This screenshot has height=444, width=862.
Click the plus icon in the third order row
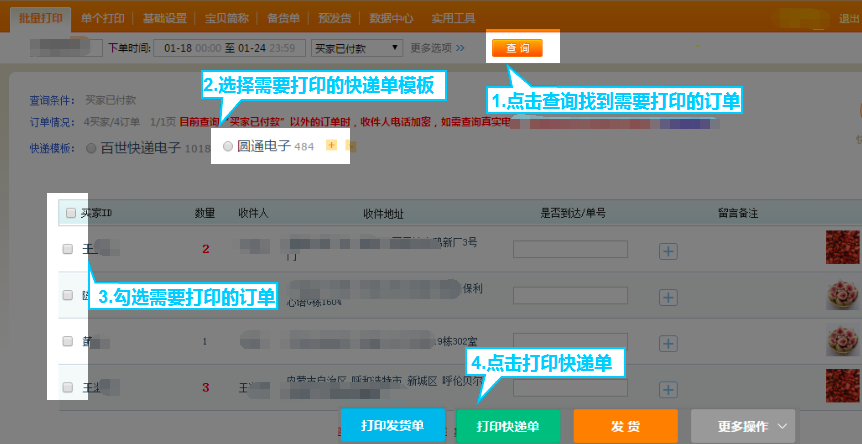click(668, 341)
